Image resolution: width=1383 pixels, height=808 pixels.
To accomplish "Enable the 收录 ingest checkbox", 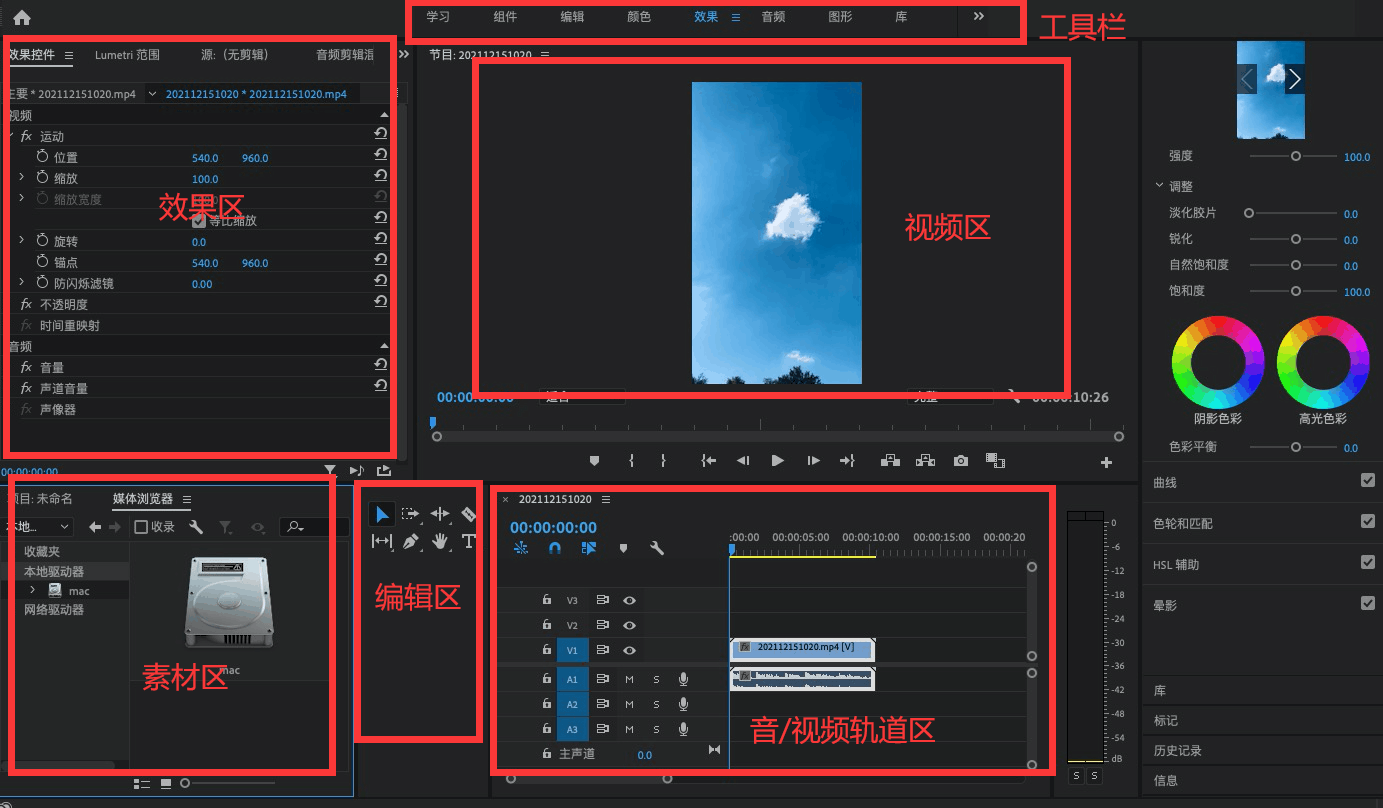I will coord(142,527).
